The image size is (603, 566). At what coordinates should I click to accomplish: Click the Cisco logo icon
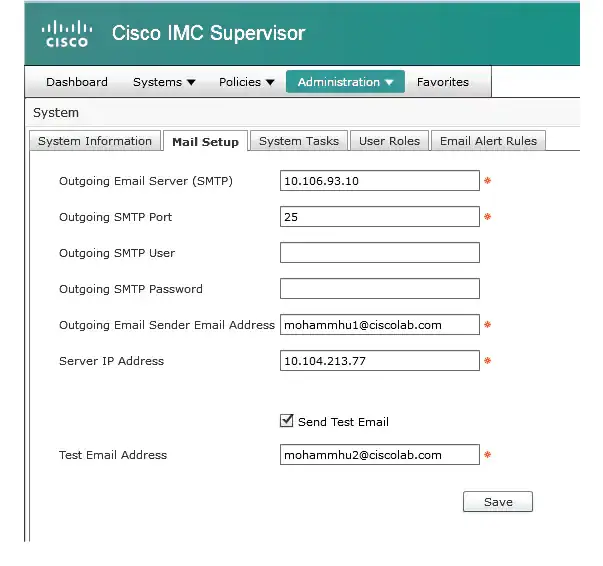(x=67, y=34)
